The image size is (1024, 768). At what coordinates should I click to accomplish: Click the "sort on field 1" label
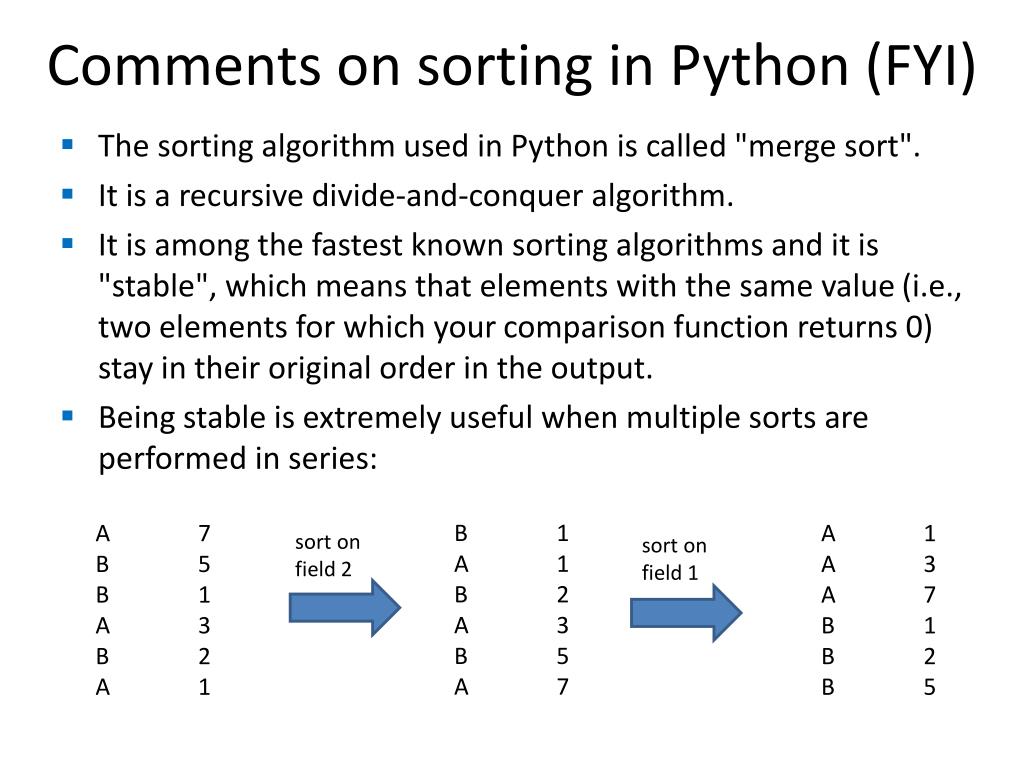pos(674,559)
